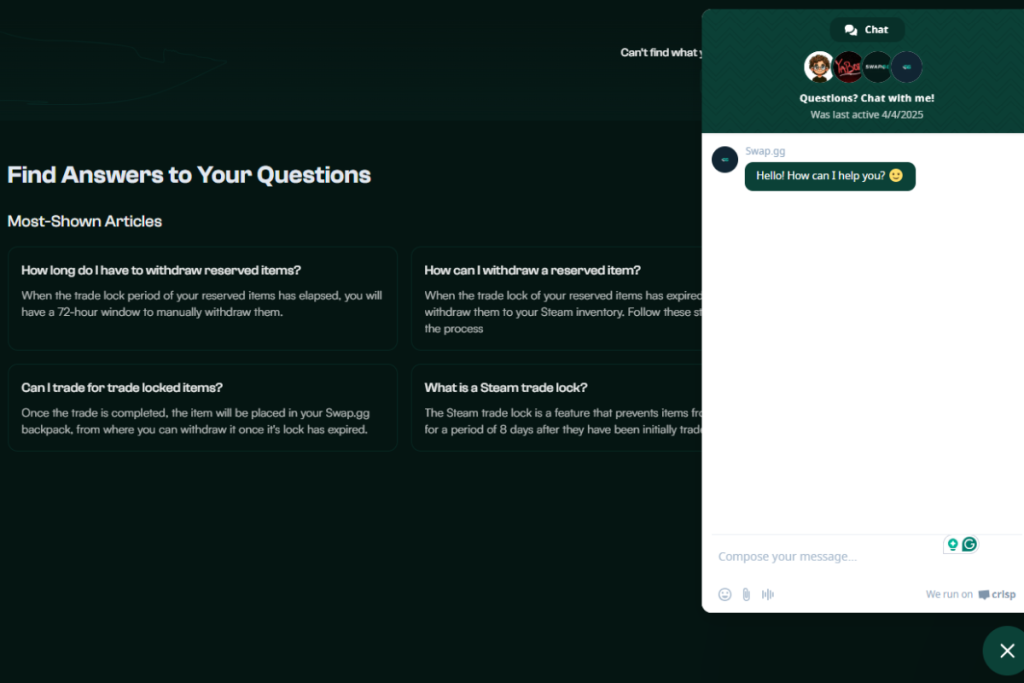Click 'Questions? Chat with me!' header text

[x=867, y=98]
